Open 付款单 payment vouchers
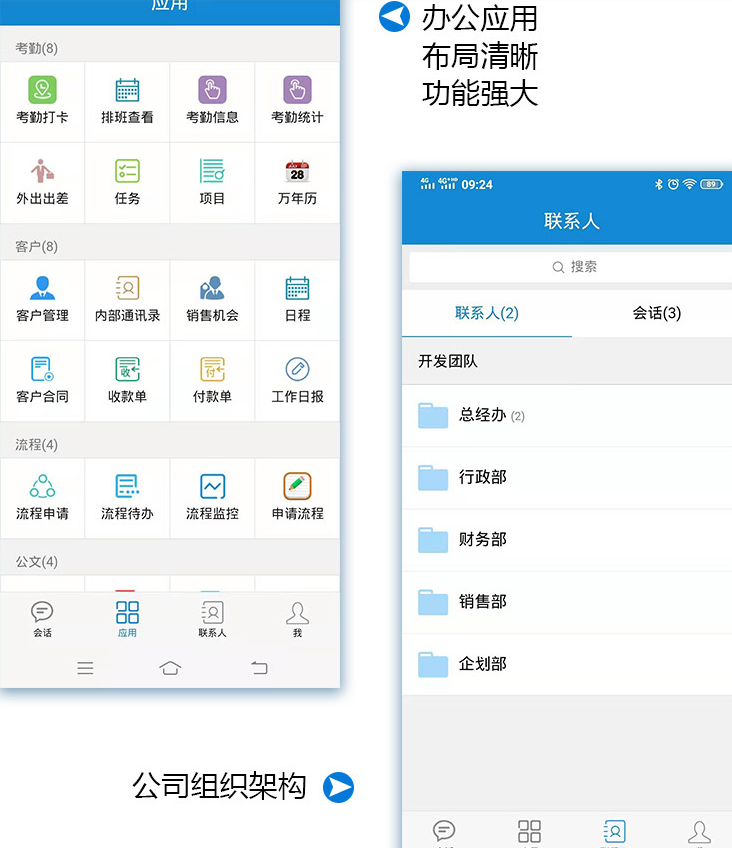 click(212, 381)
